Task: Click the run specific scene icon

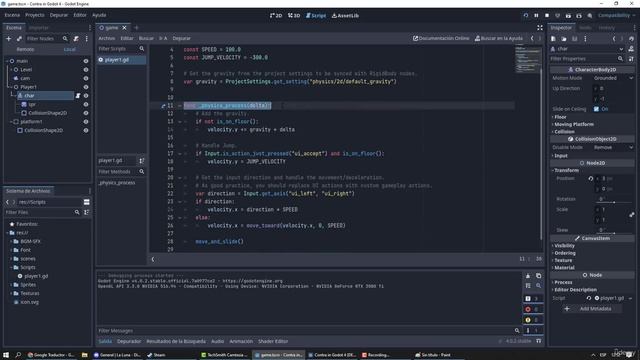Action: click(x=579, y=16)
